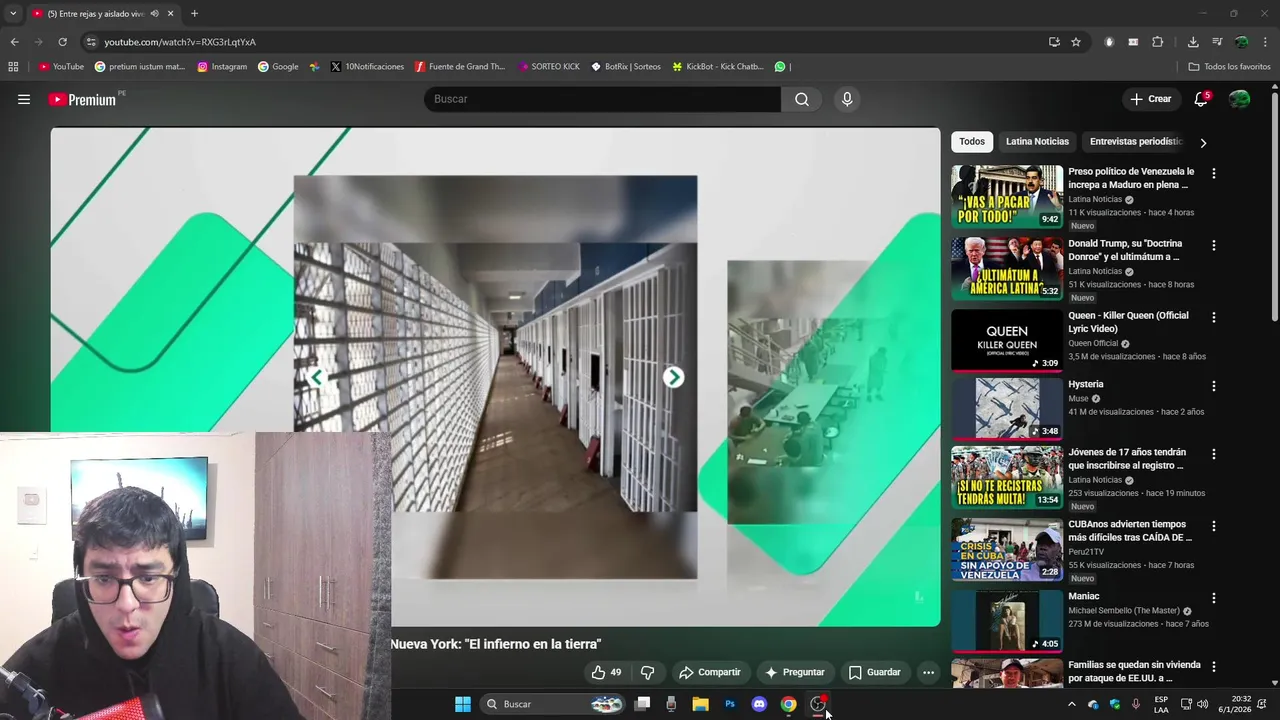Open the SORTEO KICK bookmark

549,67
